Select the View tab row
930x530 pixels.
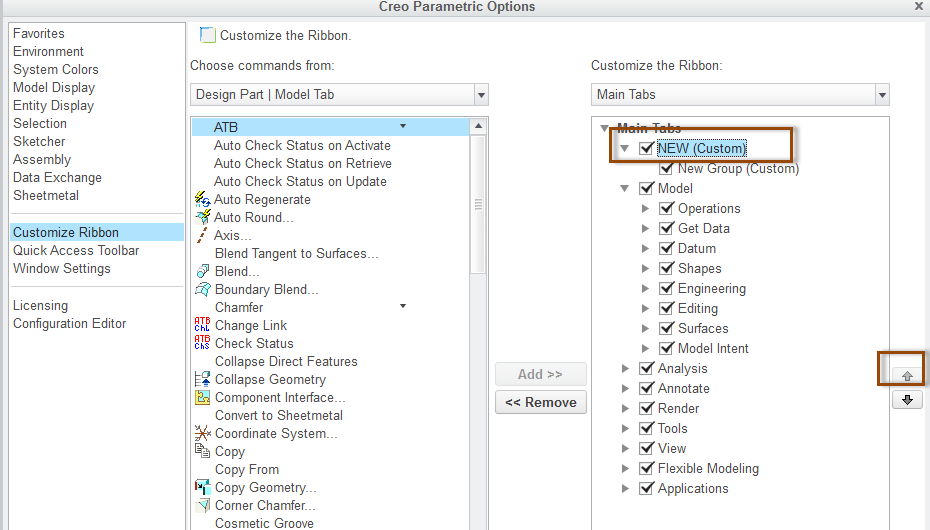671,449
